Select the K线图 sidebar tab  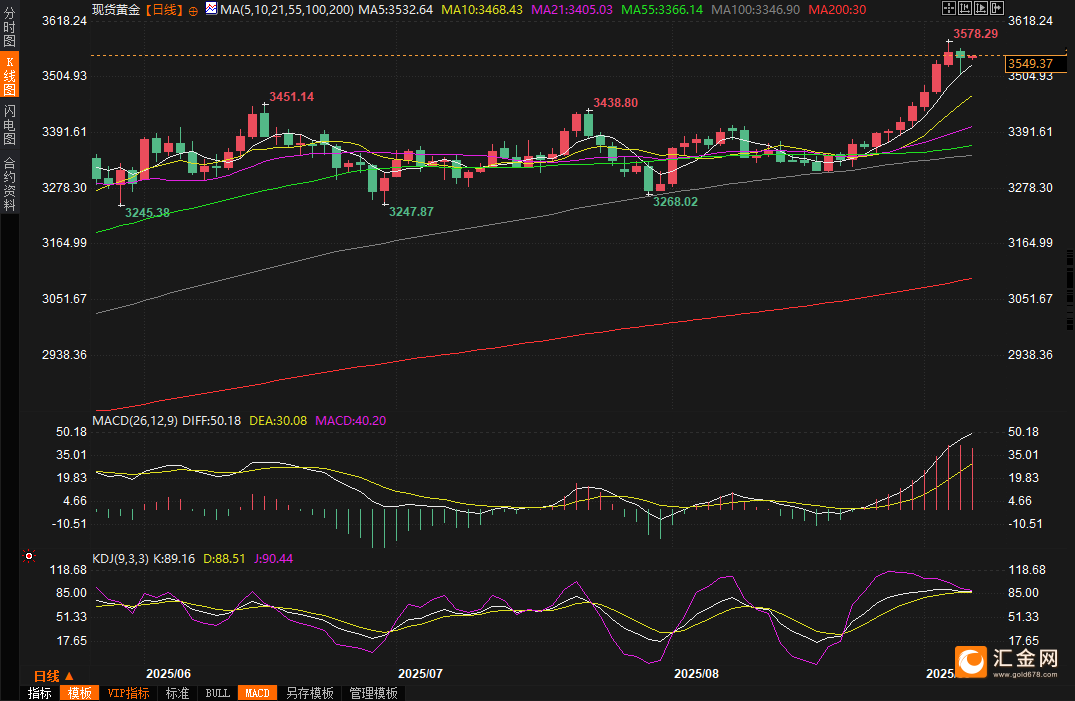[x=10, y=77]
